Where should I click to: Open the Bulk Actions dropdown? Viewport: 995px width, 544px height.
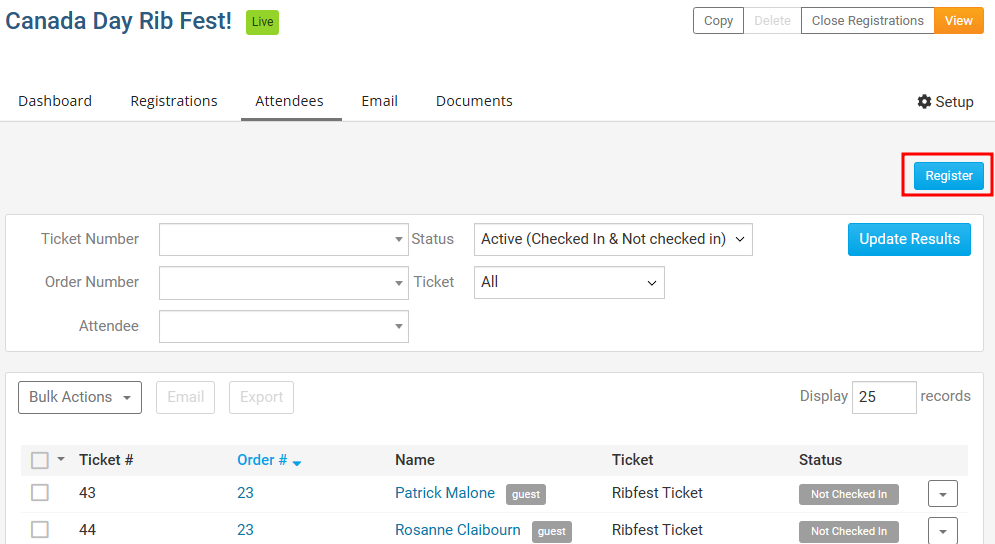click(80, 397)
